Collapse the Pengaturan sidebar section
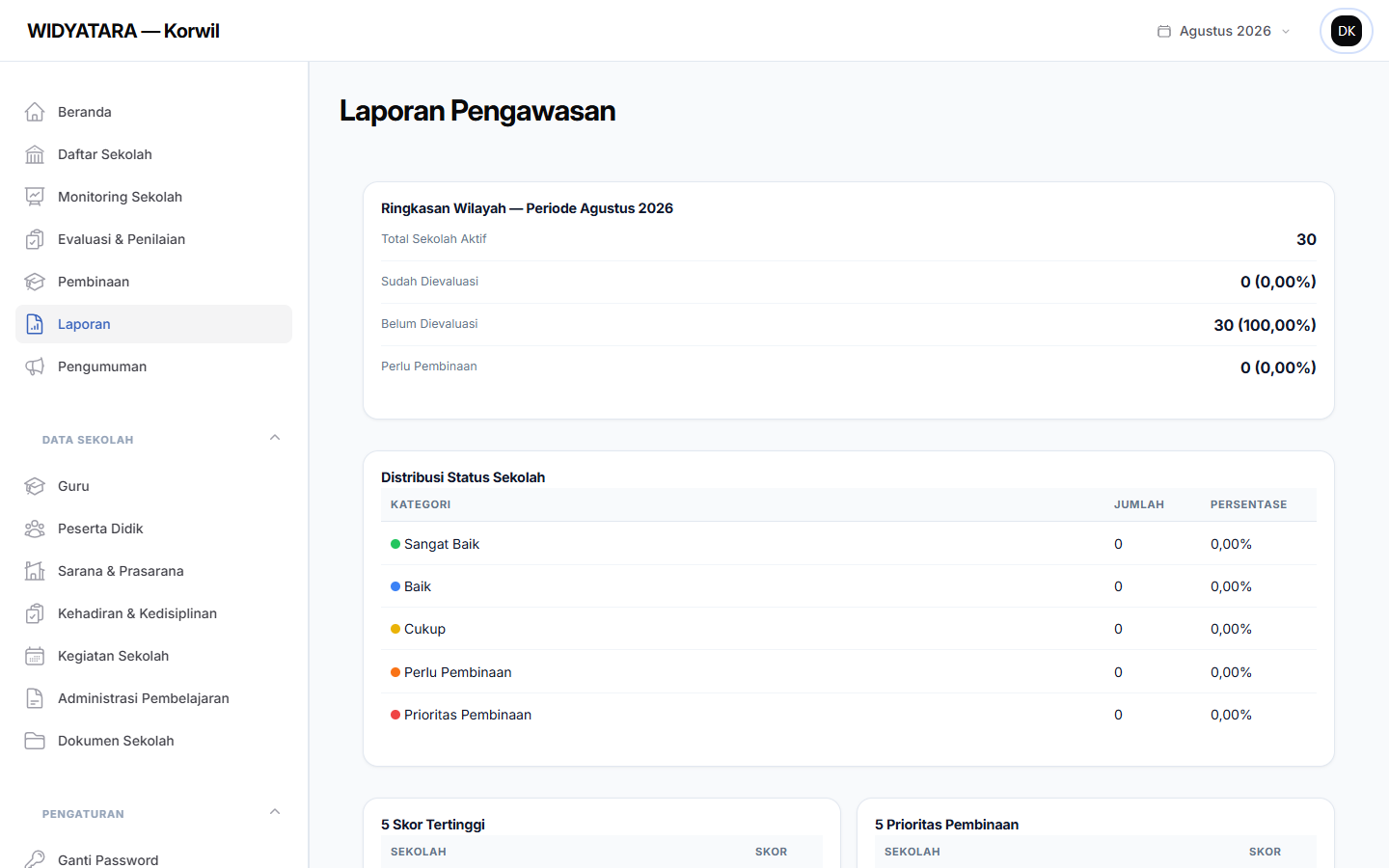 (x=275, y=812)
